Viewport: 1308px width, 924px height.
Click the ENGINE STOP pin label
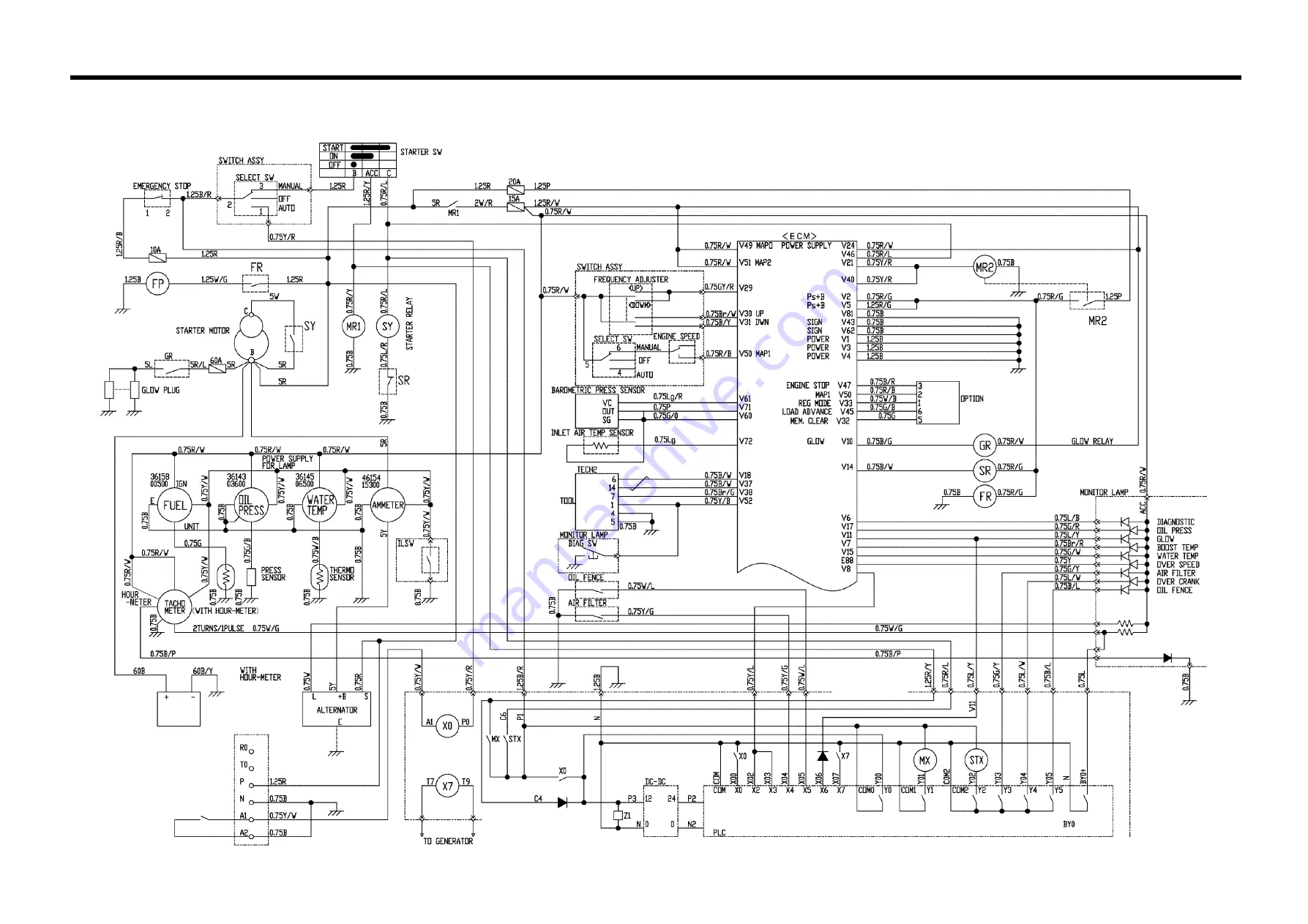pyautogui.click(x=808, y=386)
